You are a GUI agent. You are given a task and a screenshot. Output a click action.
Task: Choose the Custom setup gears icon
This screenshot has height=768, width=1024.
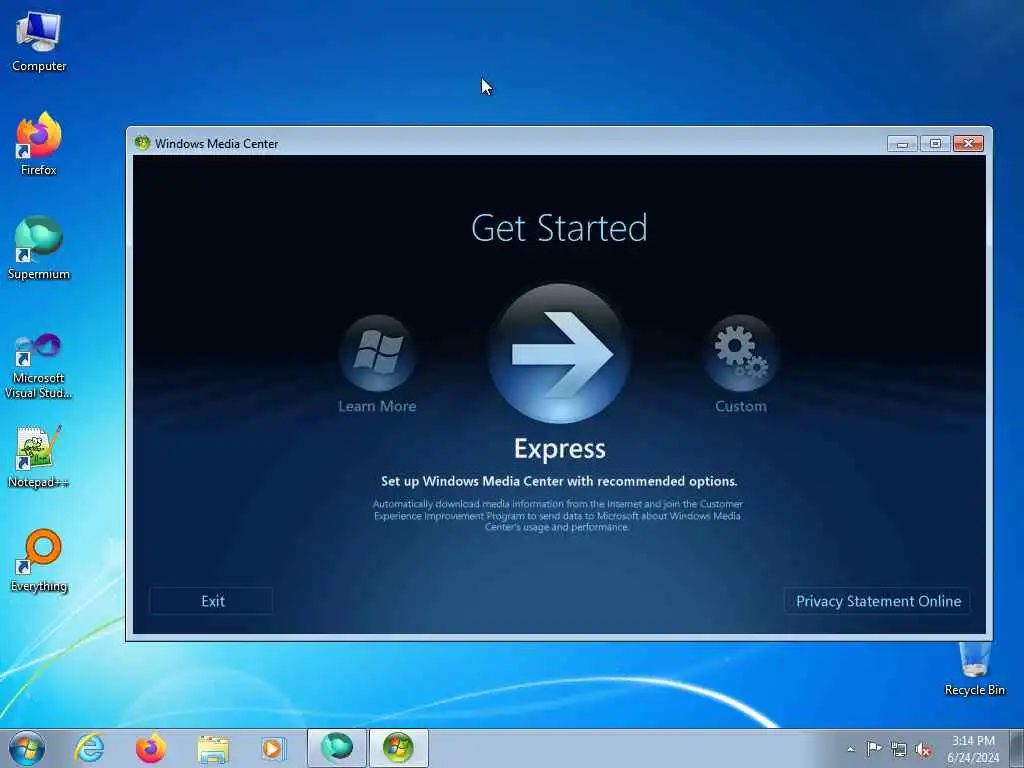741,353
